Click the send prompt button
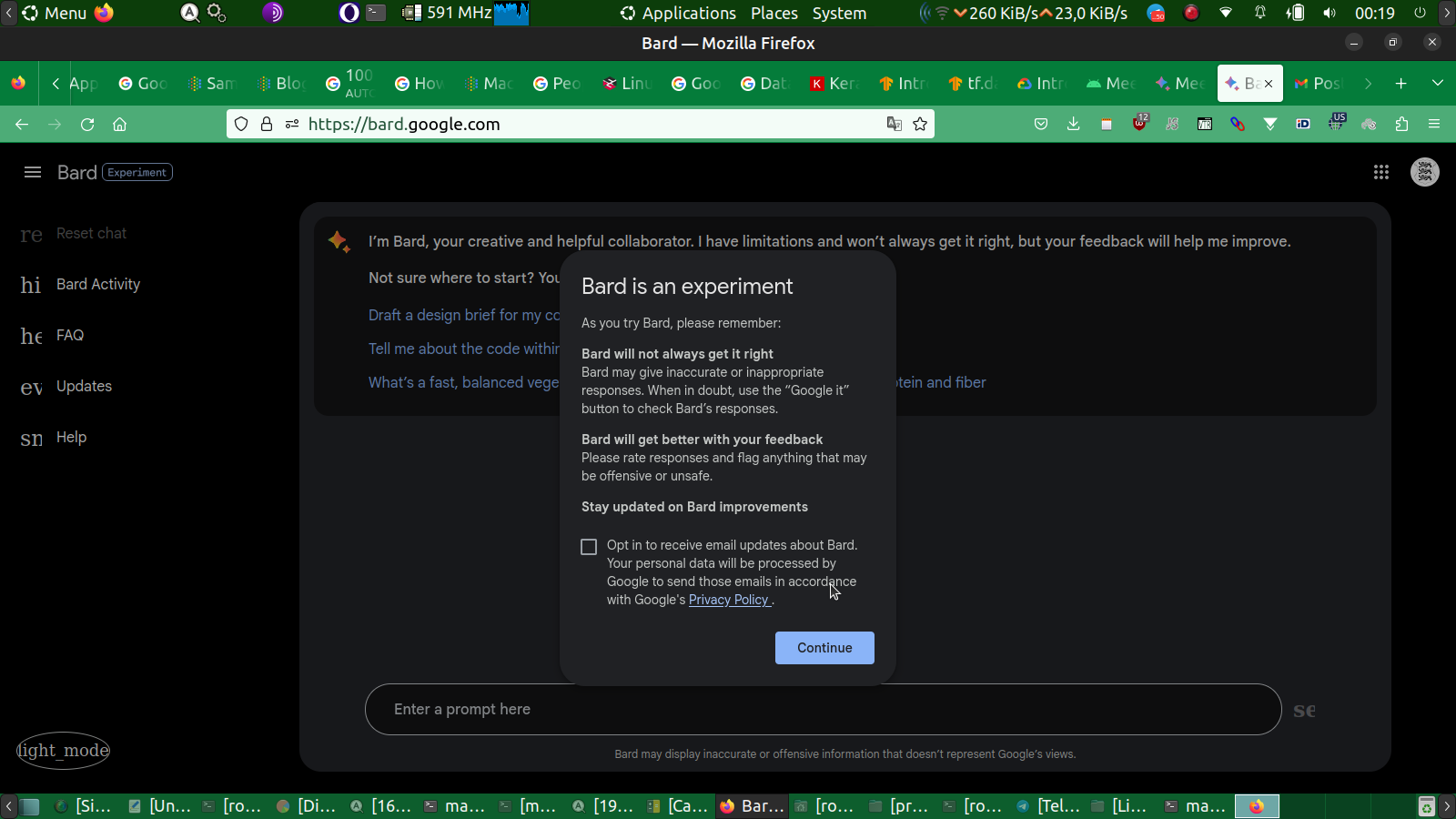This screenshot has height=819, width=1456. pyautogui.click(x=1305, y=710)
